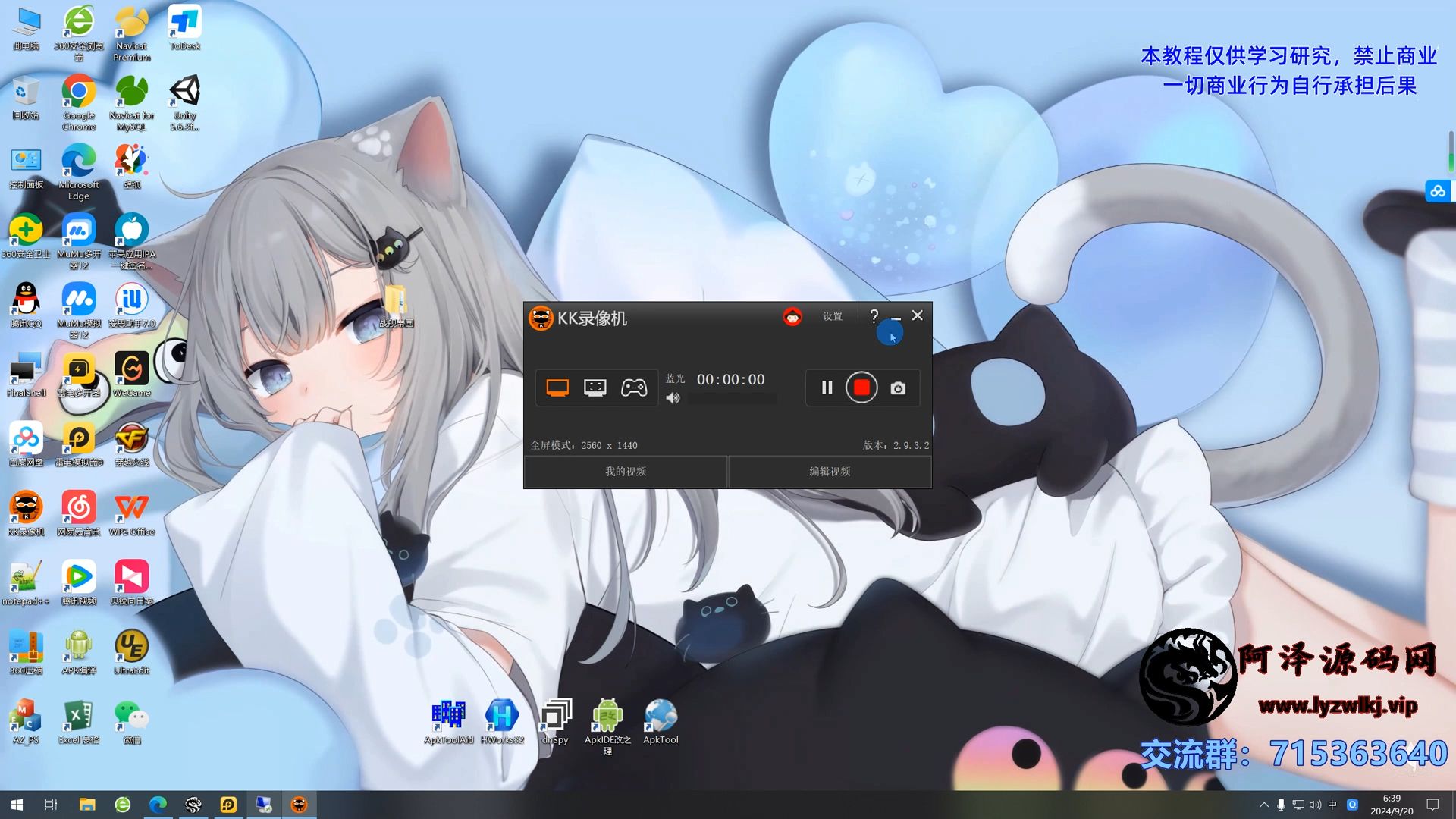Mute the speaker volume icon in KK录像机

pos(673,398)
